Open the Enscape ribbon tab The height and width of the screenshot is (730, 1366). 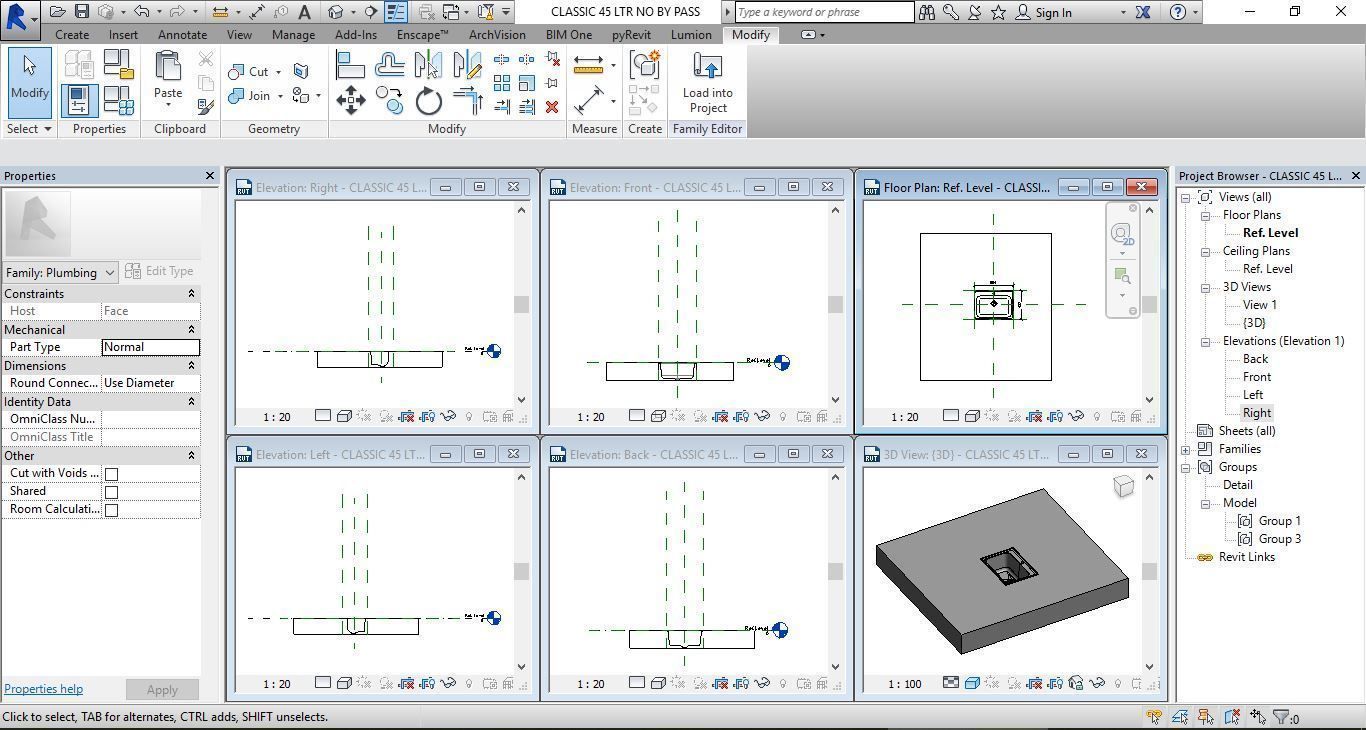click(422, 35)
